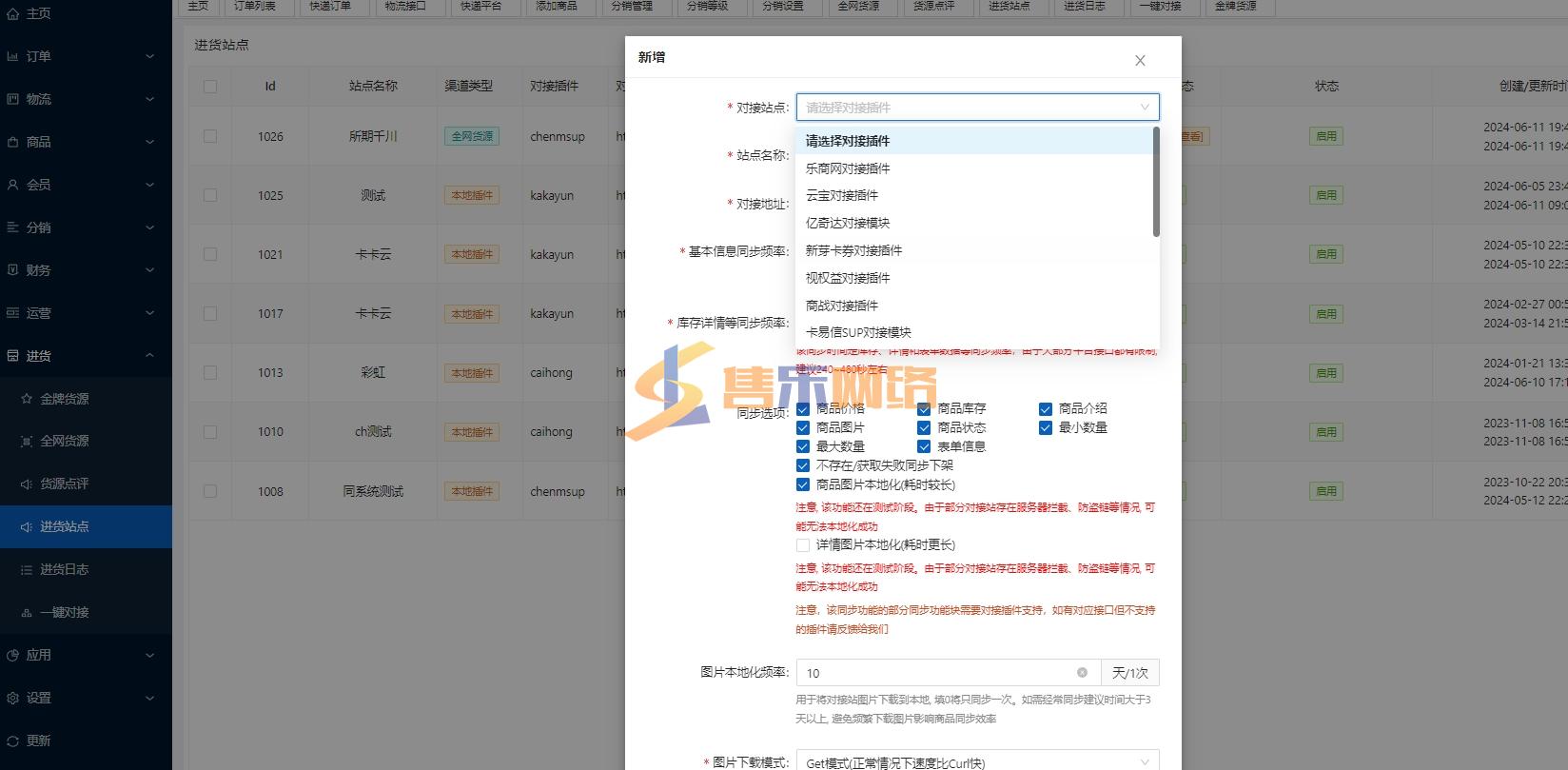
Task: Open the 图片下载模式 dropdown
Action: coord(977,761)
